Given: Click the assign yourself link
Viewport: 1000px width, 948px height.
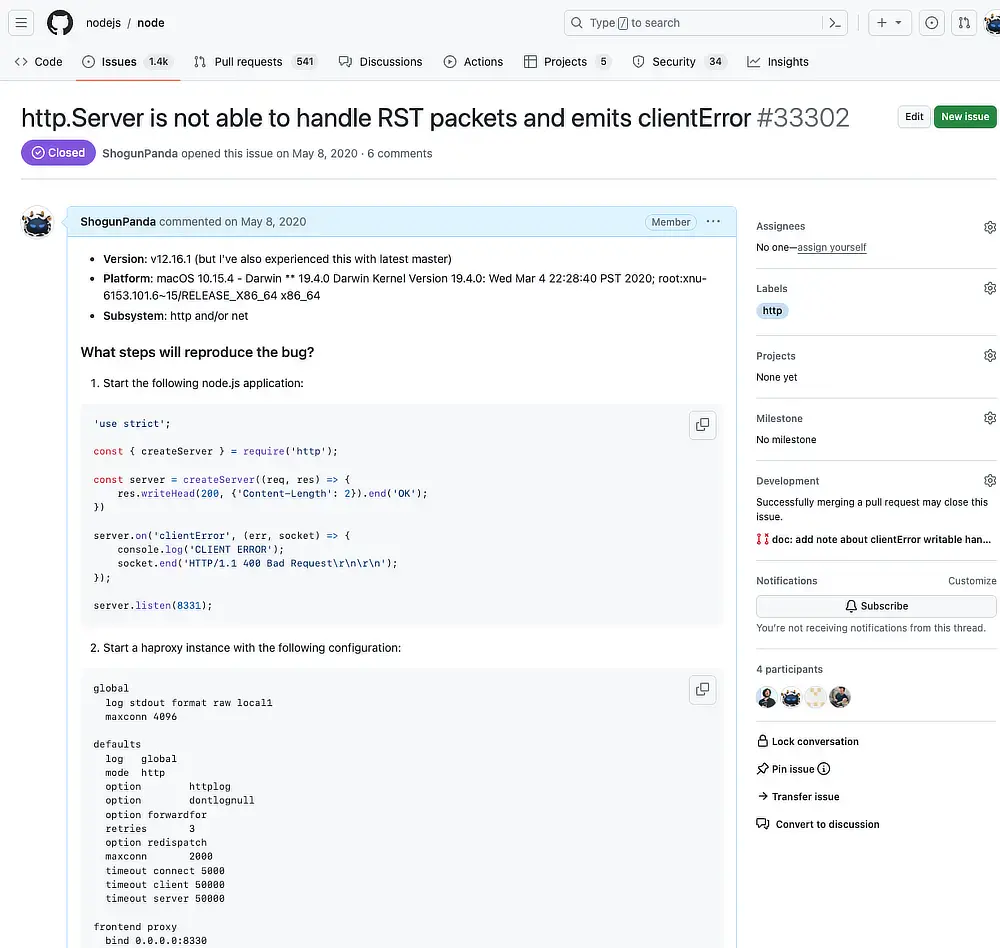Looking at the screenshot, I should [832, 248].
